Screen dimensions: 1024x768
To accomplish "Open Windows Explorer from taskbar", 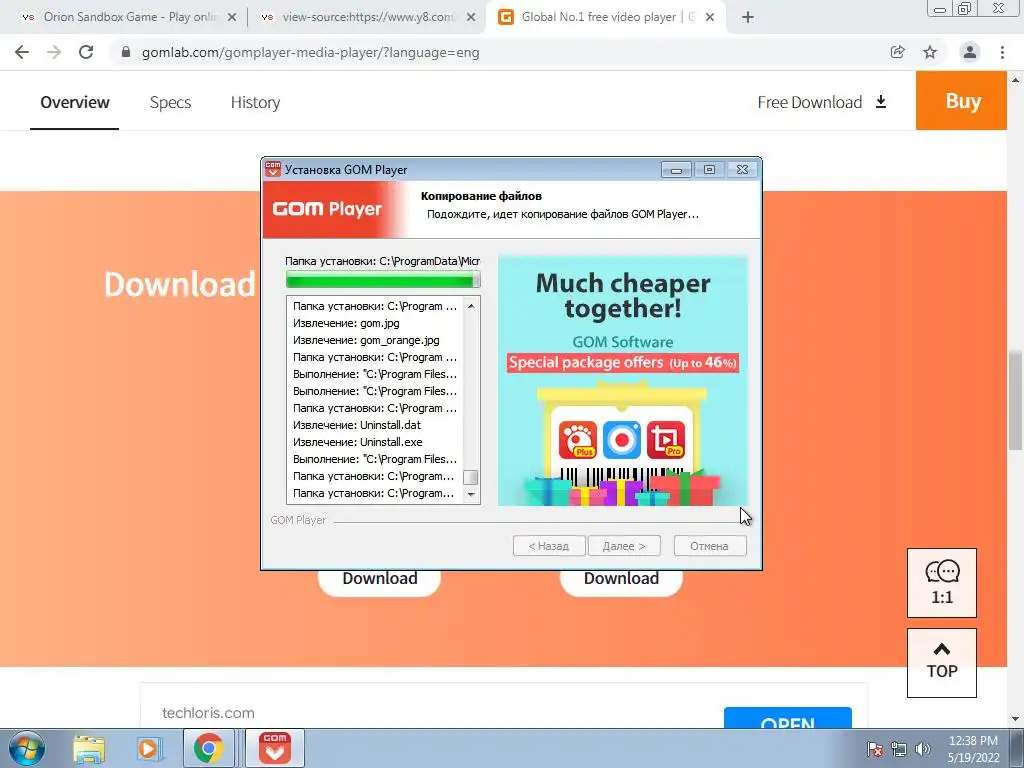I will coord(89,749).
